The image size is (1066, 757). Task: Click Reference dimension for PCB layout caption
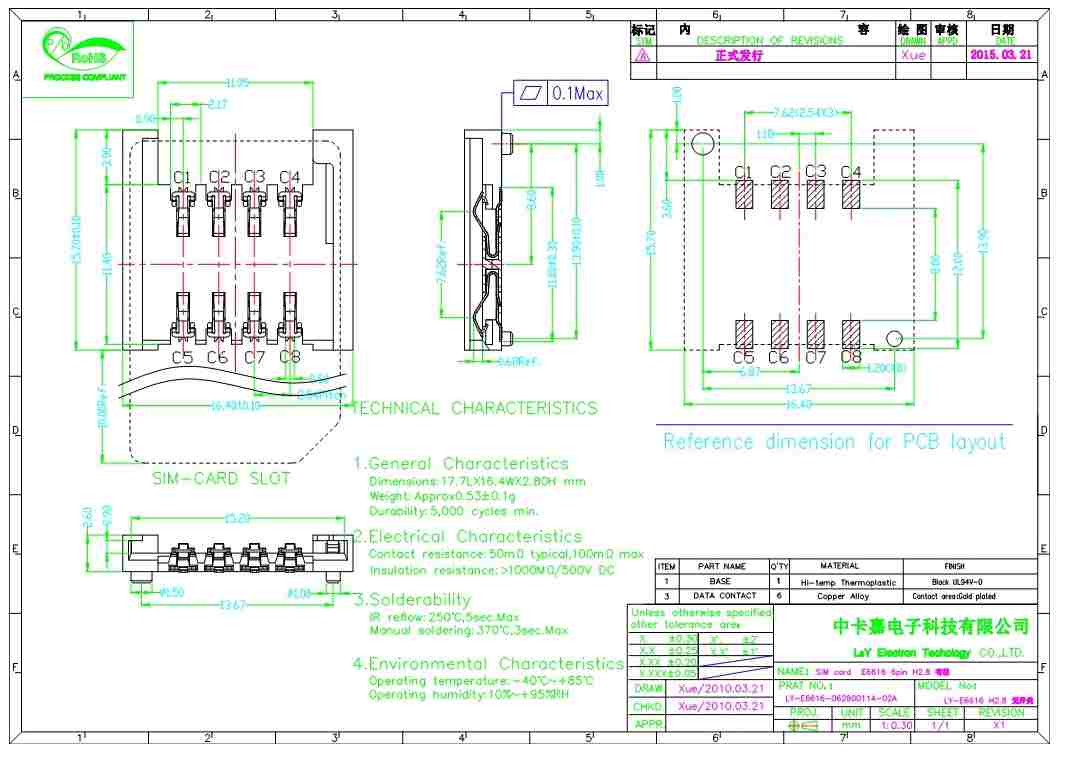834,442
